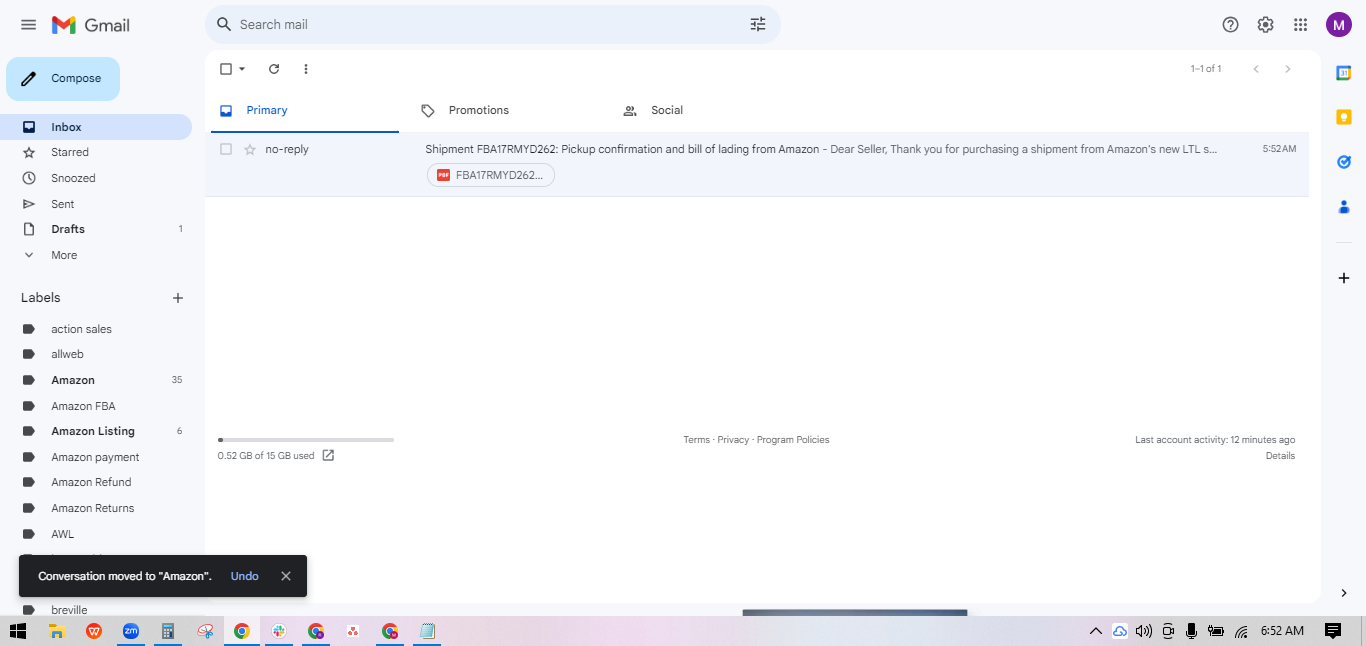
Task: Open the Slack taskbar icon
Action: [279, 631]
